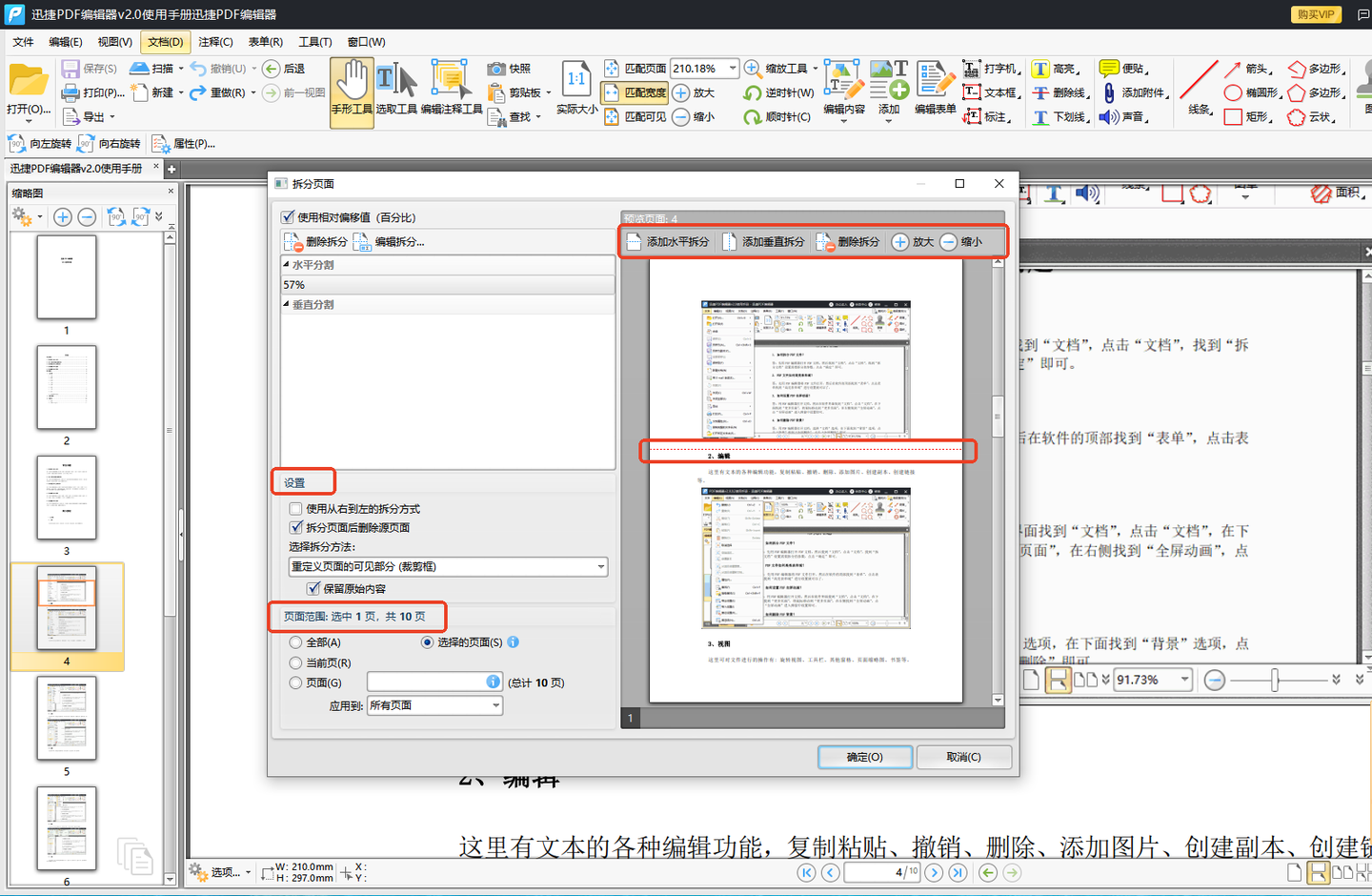Pick the 线条 line drawing tool
This screenshot has height=896, width=1372.
tap(1199, 88)
